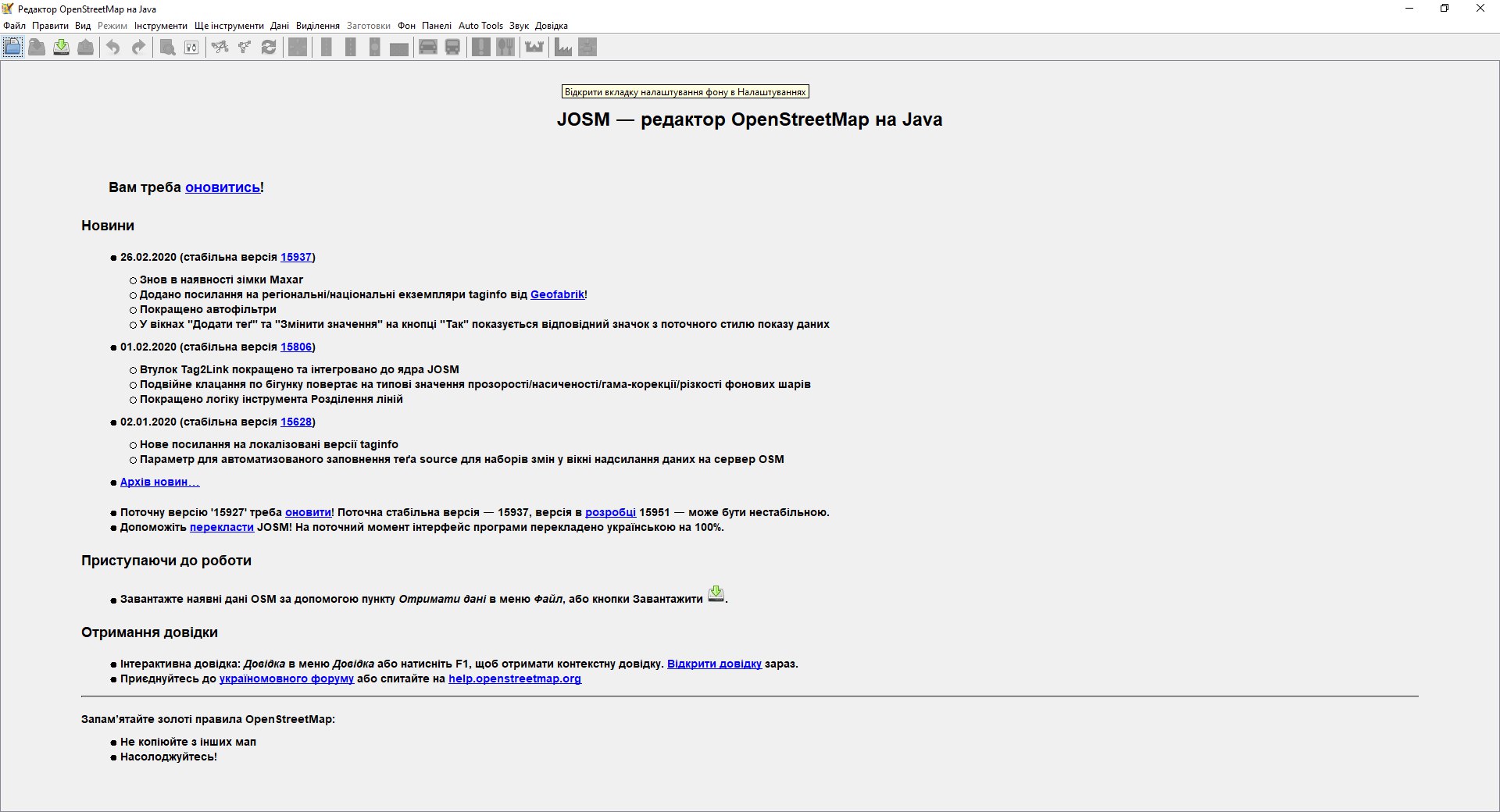Click the crossed ways nodes toolbar icon
Image resolution: width=1500 pixels, height=812 pixels.
click(220, 48)
